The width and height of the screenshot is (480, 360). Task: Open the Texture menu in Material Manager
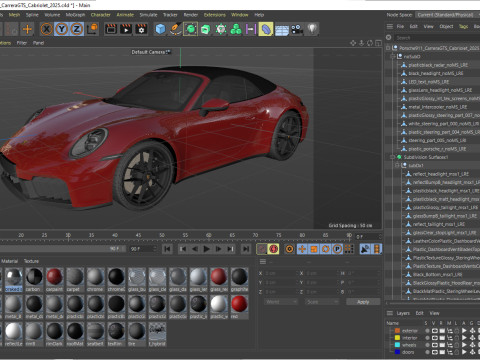click(x=31, y=261)
